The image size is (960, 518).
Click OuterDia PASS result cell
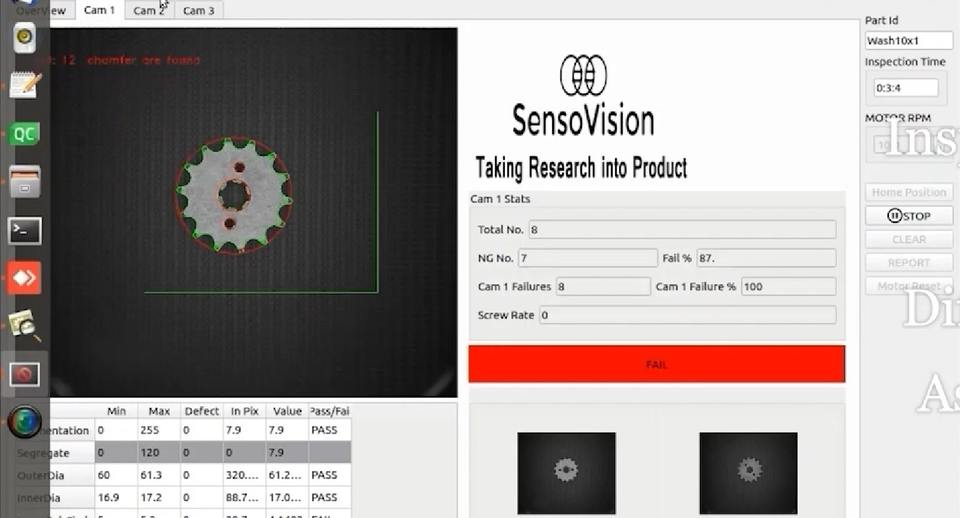[x=330, y=475]
